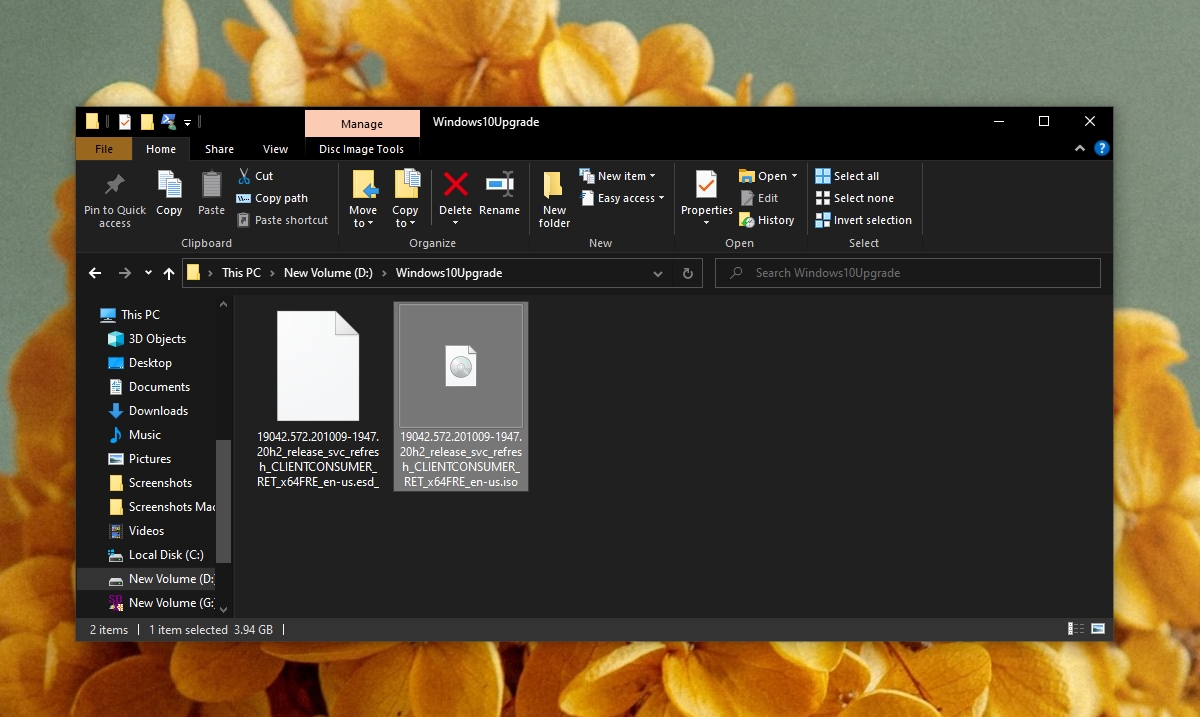Click the Pin to Quick access icon
Screen dimensions: 1200x717
[114, 185]
